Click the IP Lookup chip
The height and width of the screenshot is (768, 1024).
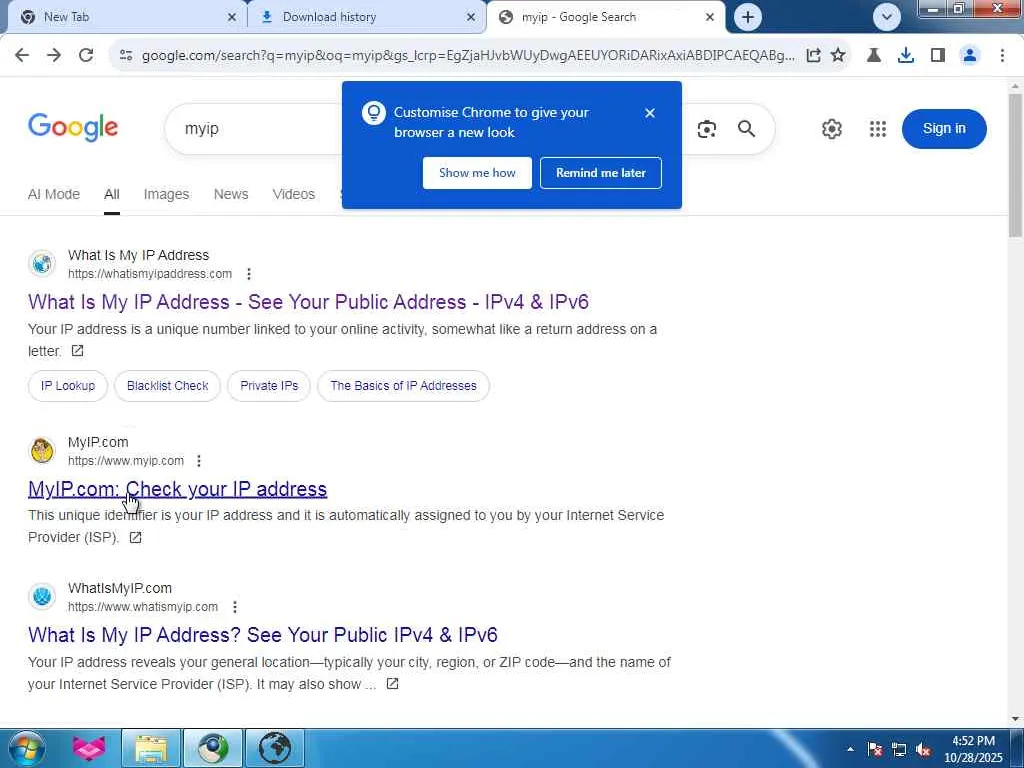68,386
